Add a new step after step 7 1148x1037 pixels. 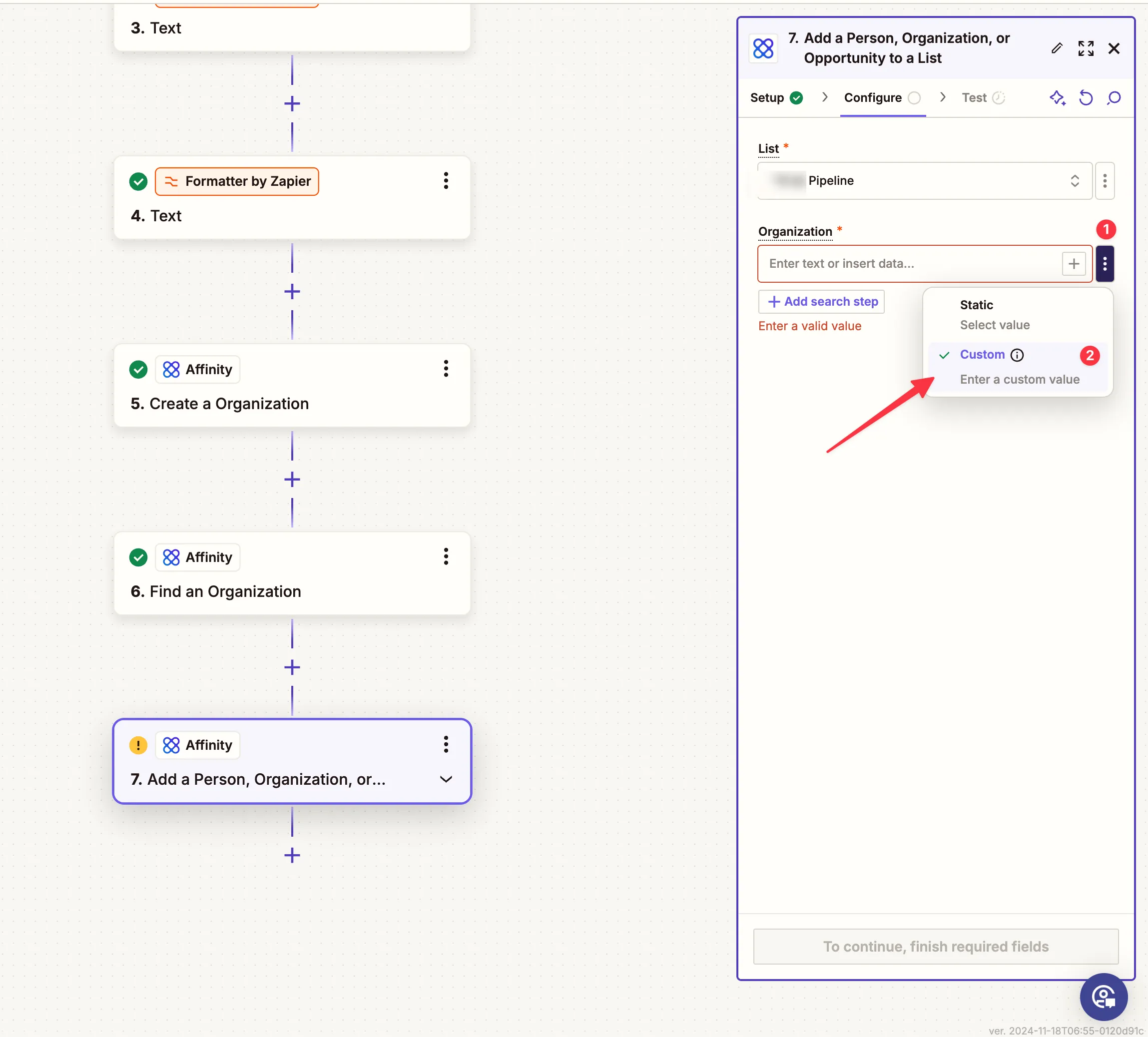[292, 855]
